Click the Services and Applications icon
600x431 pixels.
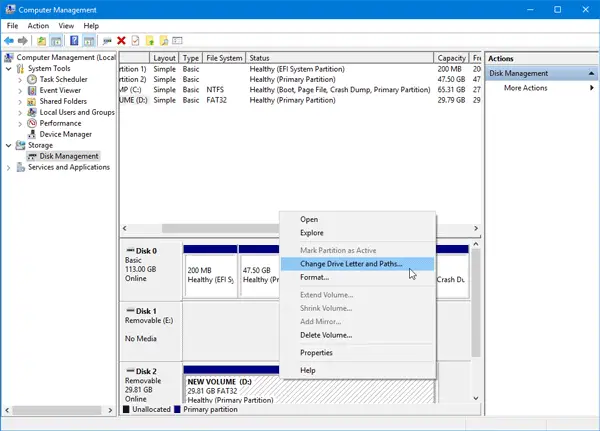[x=20, y=167]
